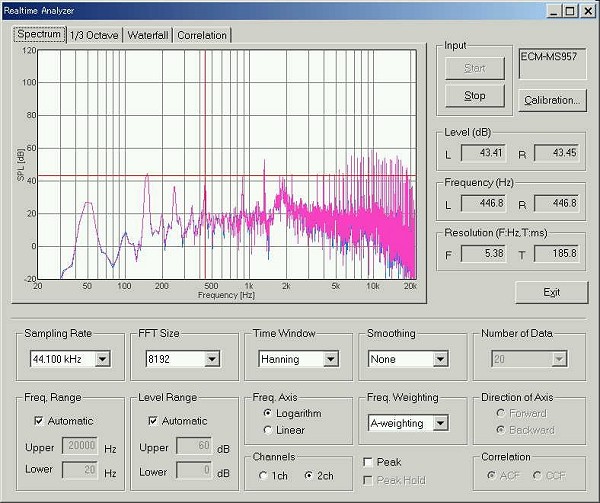Open the Calibration dialog
This screenshot has width=600, height=503.
click(x=552, y=100)
